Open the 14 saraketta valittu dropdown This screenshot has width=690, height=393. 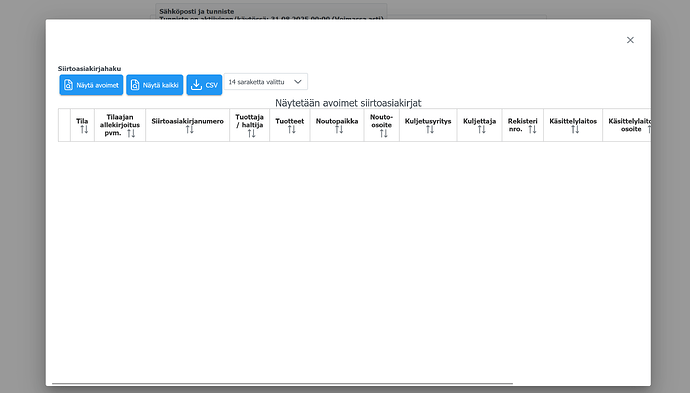click(266, 82)
